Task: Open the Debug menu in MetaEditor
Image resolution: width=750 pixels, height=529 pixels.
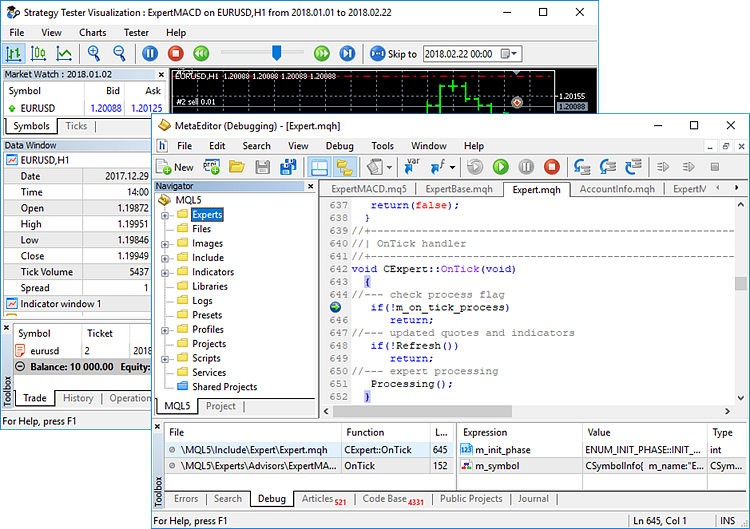Action: tap(340, 146)
